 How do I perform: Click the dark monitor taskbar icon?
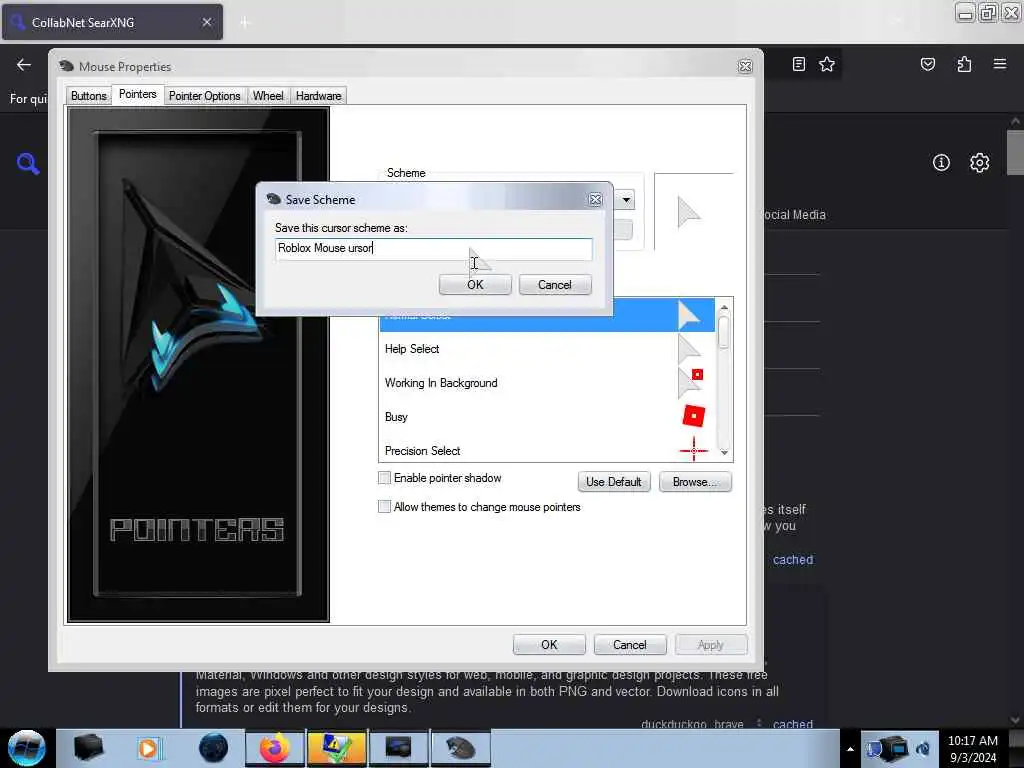(x=398, y=748)
